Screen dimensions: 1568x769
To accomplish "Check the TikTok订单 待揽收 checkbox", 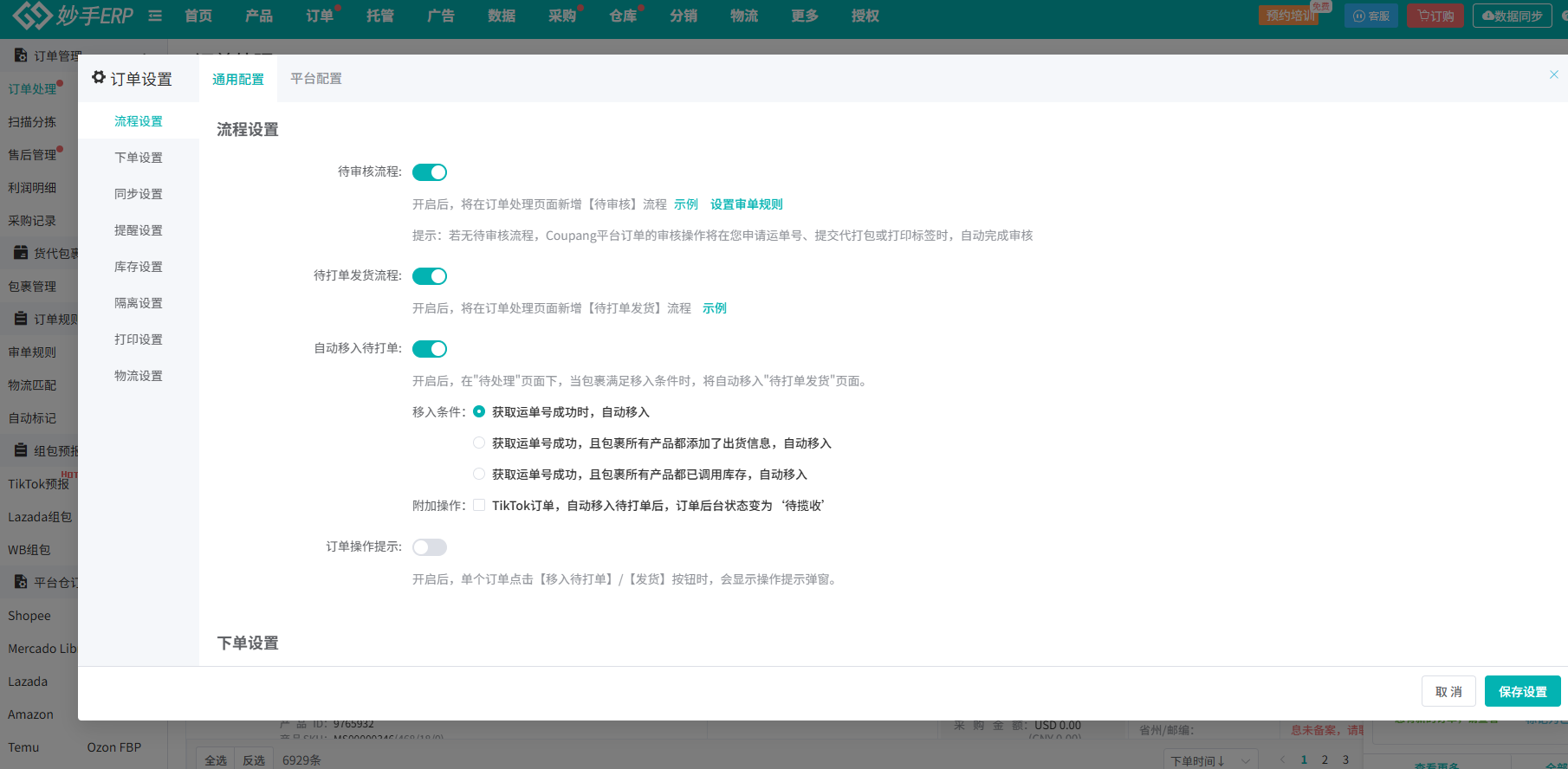I will point(479,506).
